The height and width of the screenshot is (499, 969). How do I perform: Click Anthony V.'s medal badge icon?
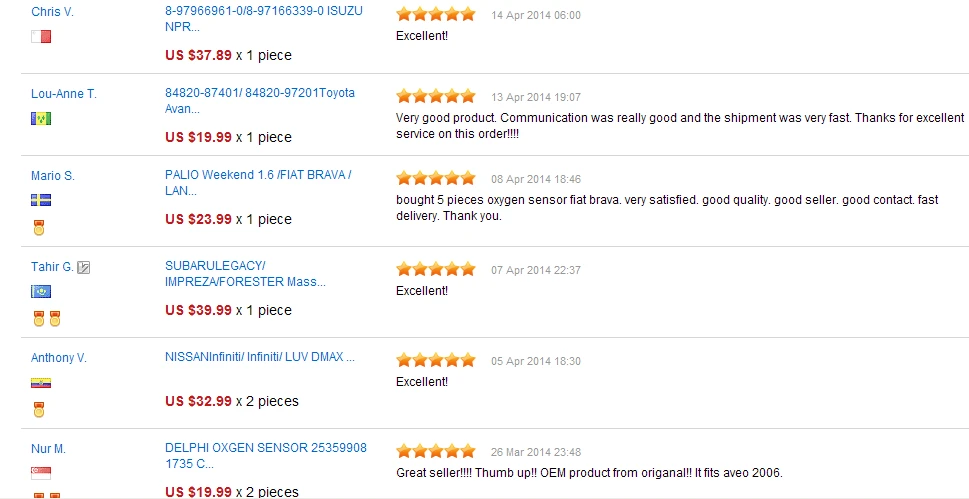click(x=39, y=409)
